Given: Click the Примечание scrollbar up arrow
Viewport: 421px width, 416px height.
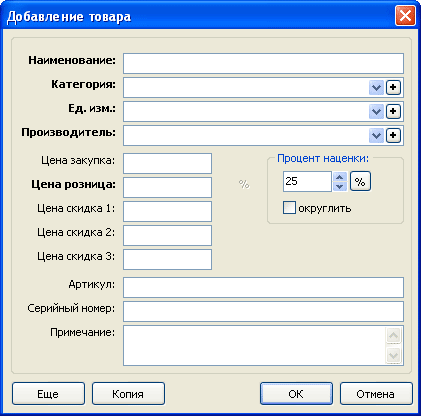Looking at the screenshot, I should click(394, 335).
